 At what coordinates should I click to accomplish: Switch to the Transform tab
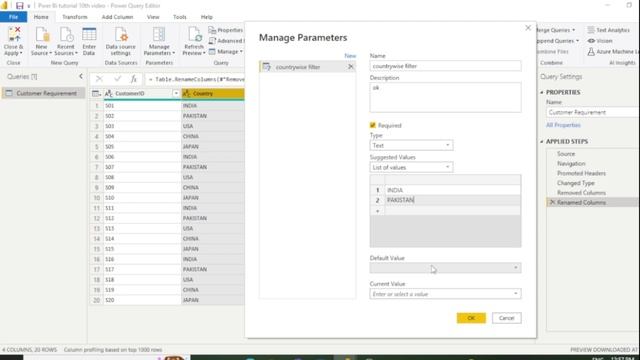[x=75, y=17]
